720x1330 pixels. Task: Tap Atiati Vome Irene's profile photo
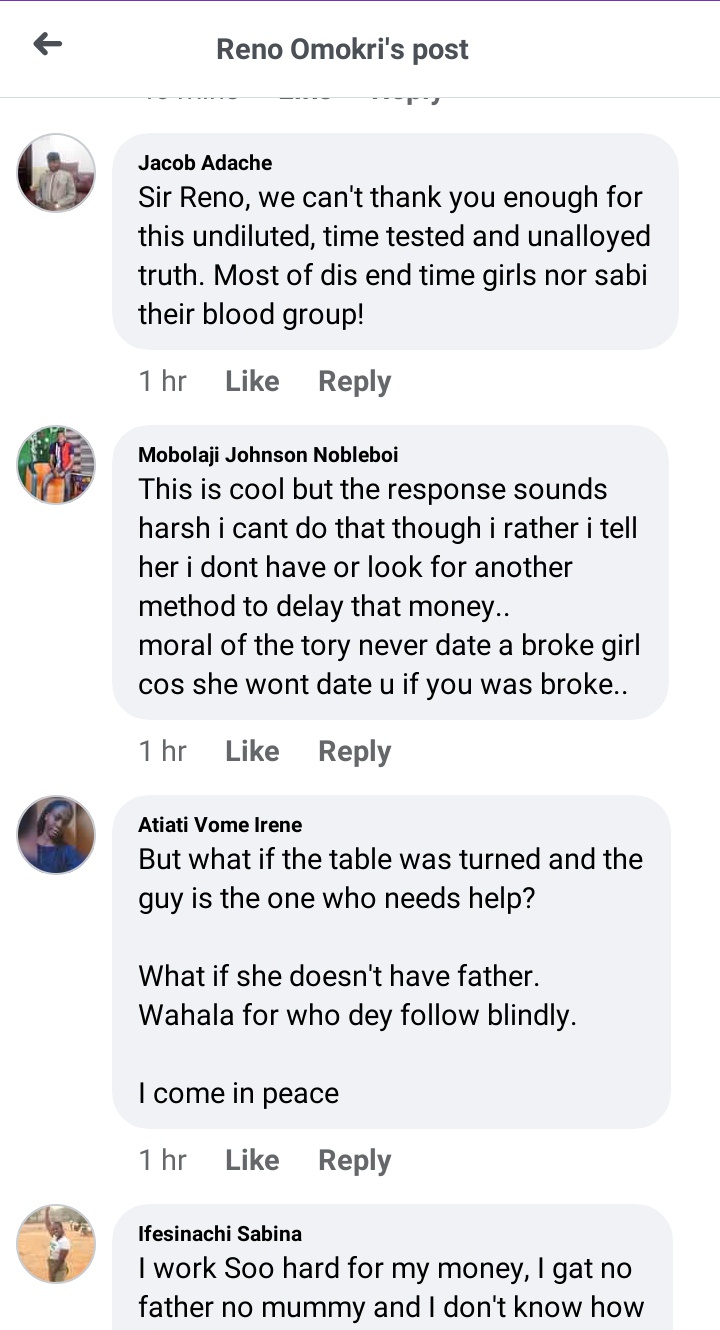point(56,835)
